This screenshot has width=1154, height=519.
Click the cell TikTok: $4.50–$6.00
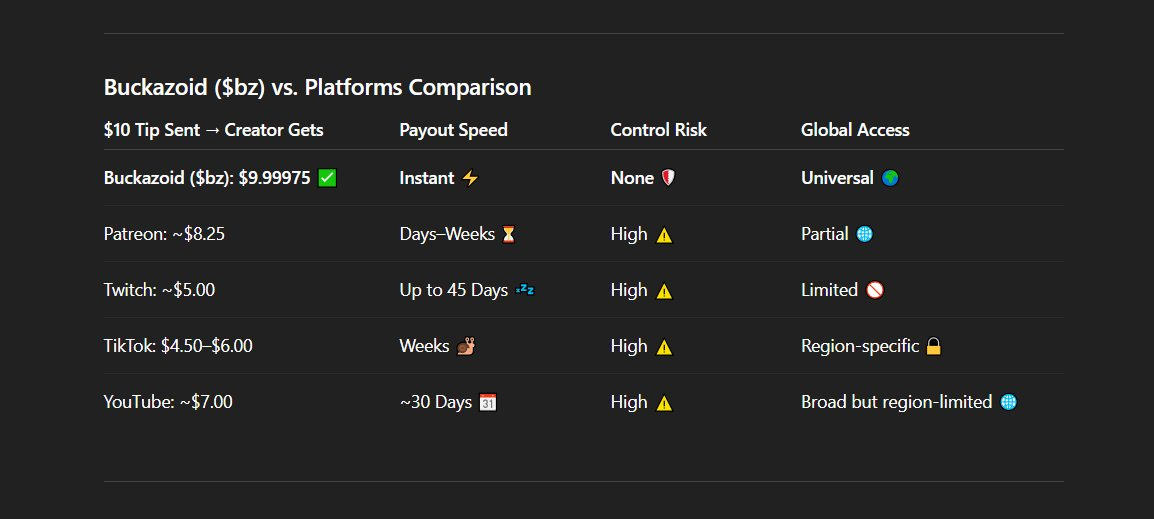pyautogui.click(x=178, y=346)
